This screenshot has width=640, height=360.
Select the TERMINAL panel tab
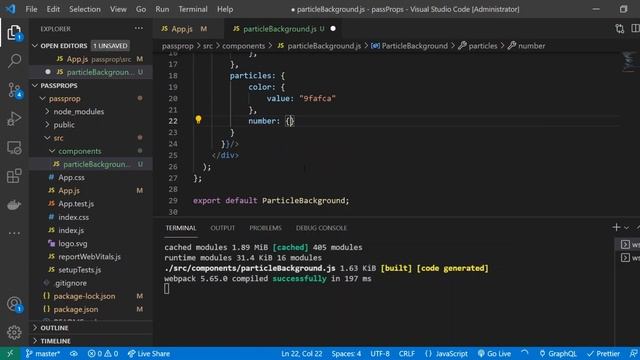pos(181,228)
